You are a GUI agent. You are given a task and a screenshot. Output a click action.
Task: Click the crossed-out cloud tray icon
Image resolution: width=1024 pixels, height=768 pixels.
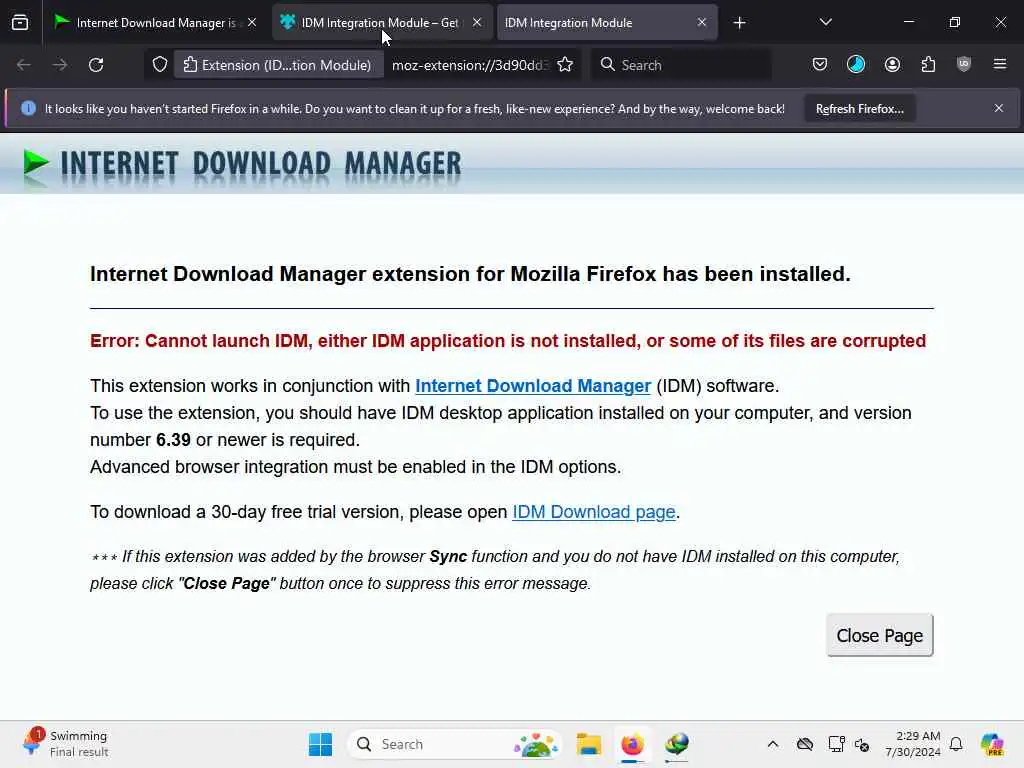click(805, 744)
